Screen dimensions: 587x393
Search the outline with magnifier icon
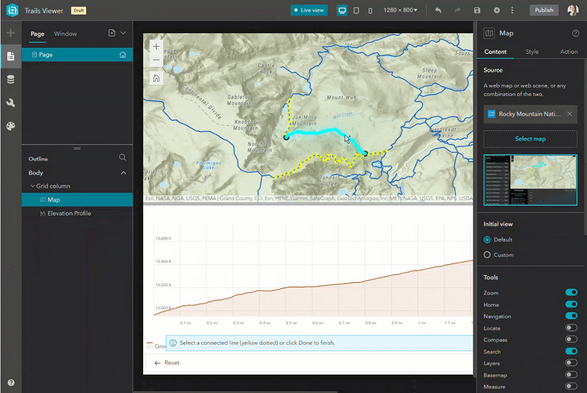[x=122, y=158]
